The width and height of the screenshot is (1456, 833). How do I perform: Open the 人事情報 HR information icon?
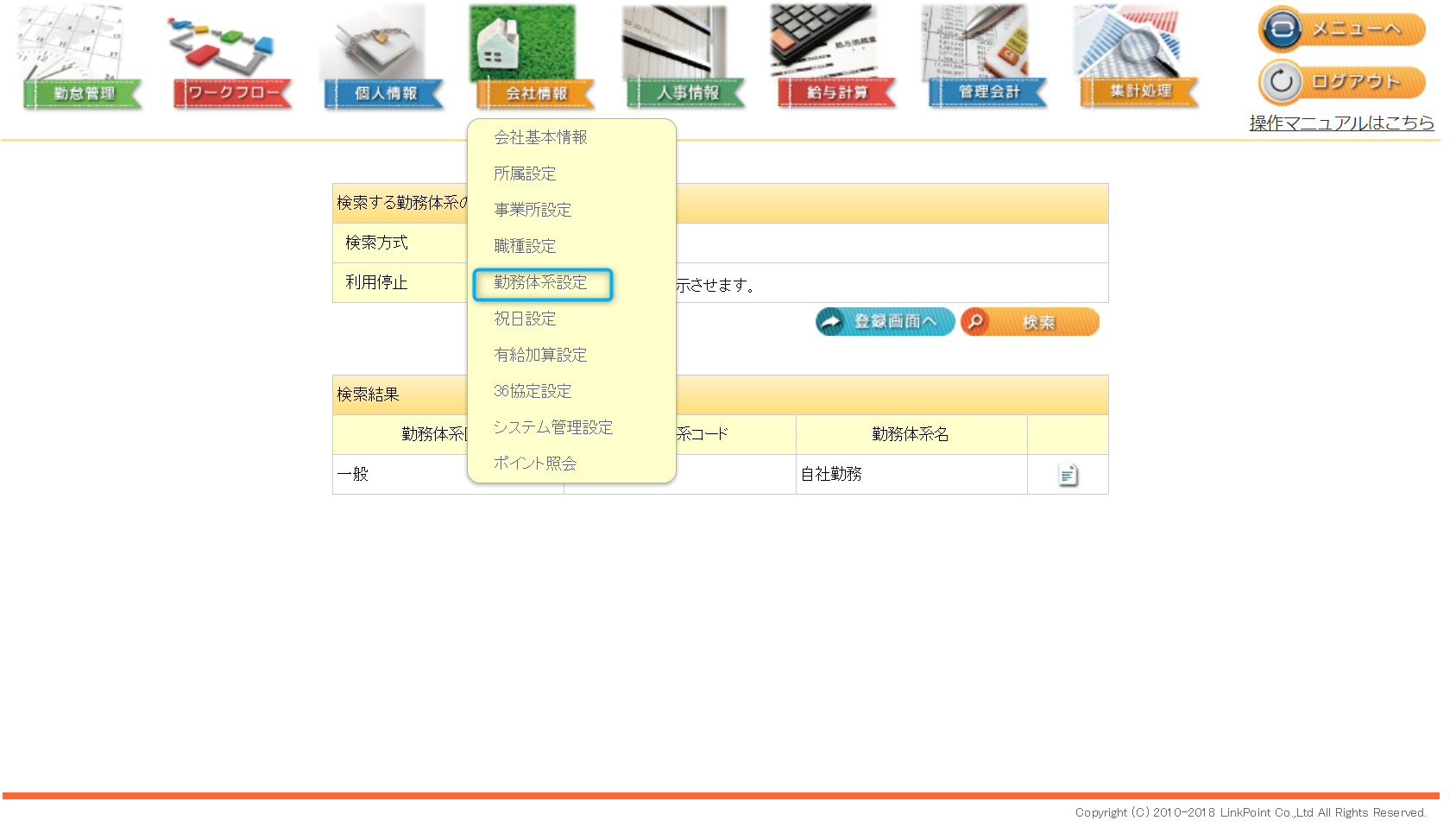pos(686,59)
